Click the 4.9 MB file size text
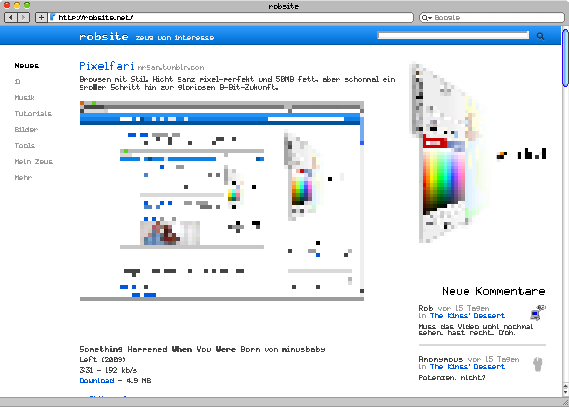 pyautogui.click(x=139, y=381)
